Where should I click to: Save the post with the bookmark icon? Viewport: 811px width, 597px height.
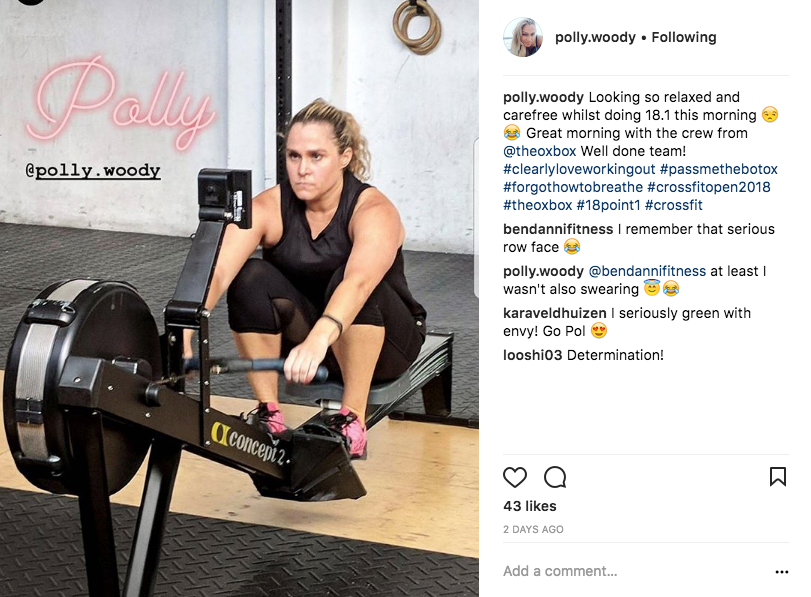[x=778, y=476]
